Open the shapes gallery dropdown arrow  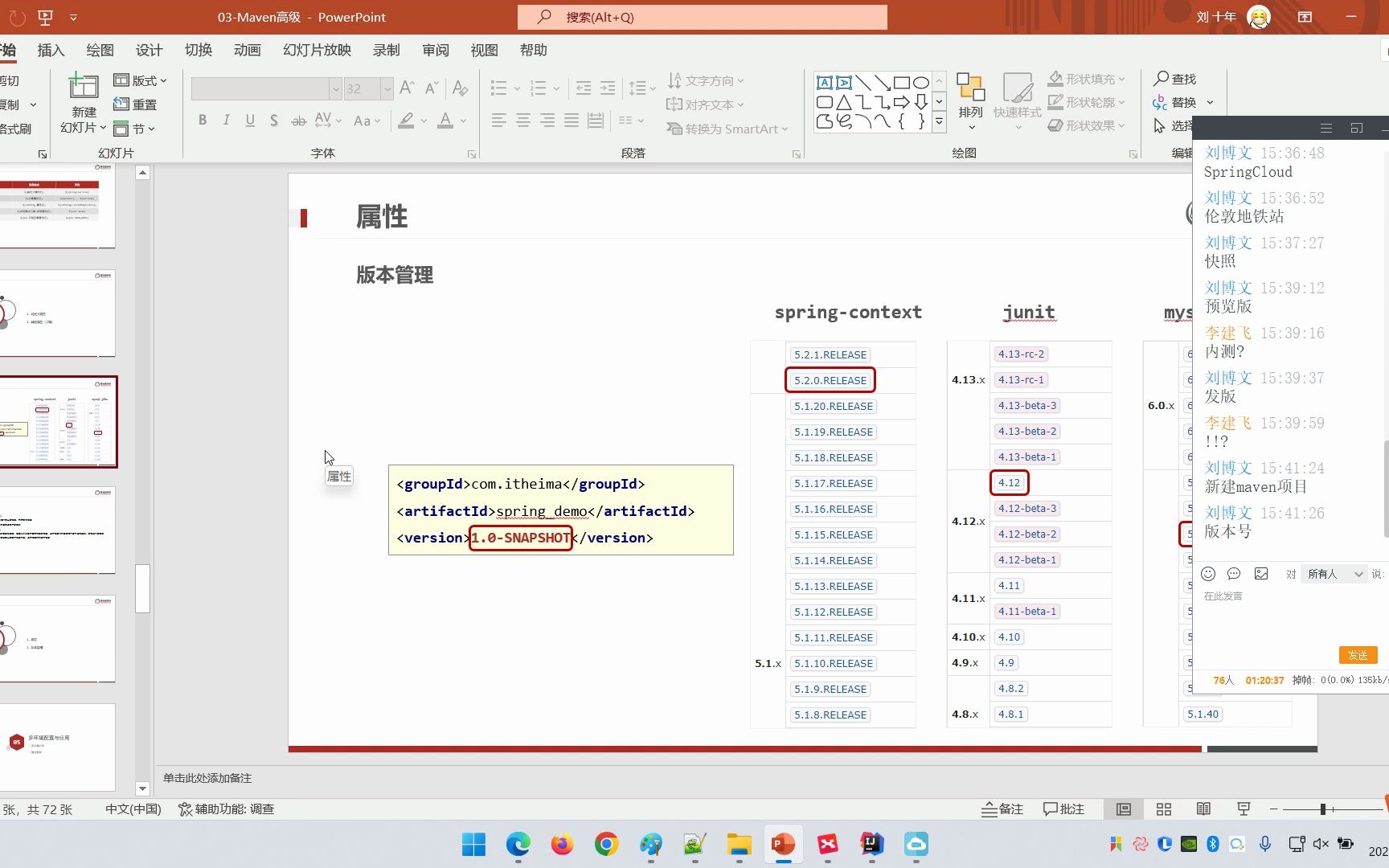938,122
